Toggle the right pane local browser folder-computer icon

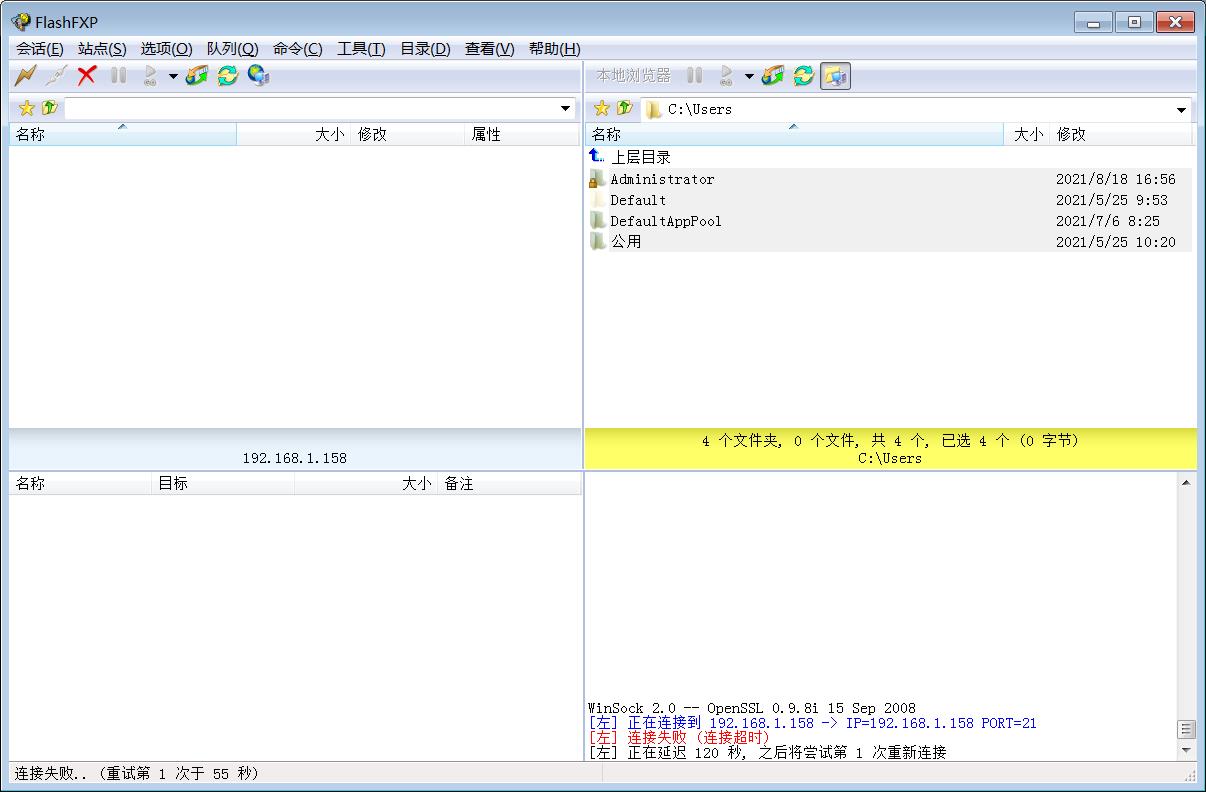pyautogui.click(x=836, y=75)
